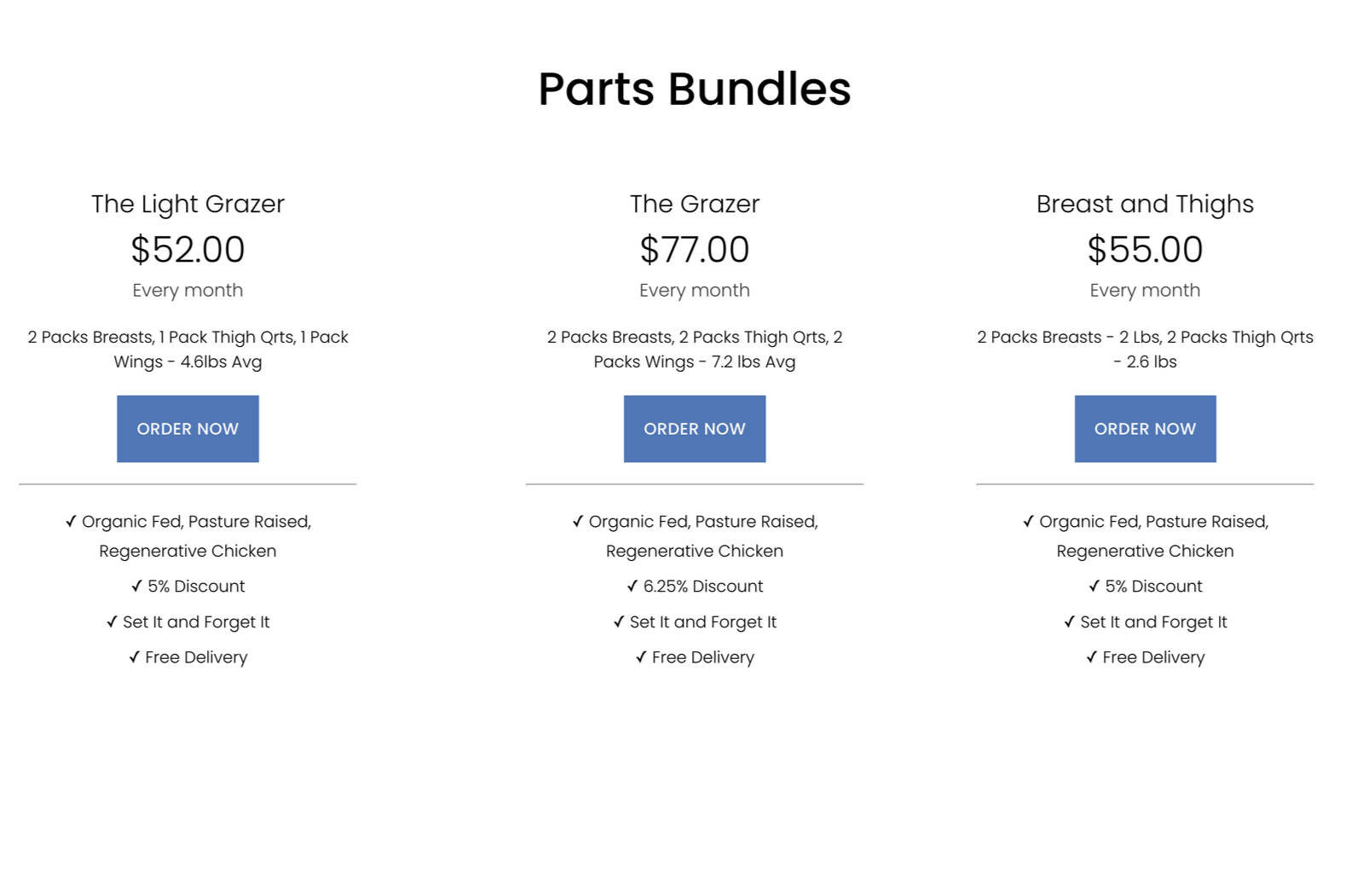Click the 4.6lbs Avg description text

[221, 361]
